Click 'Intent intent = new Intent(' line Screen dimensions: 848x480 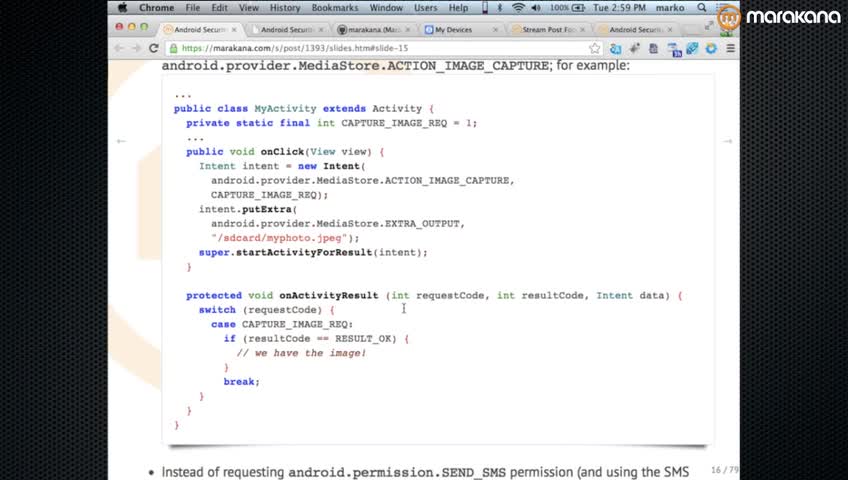tap(282, 166)
